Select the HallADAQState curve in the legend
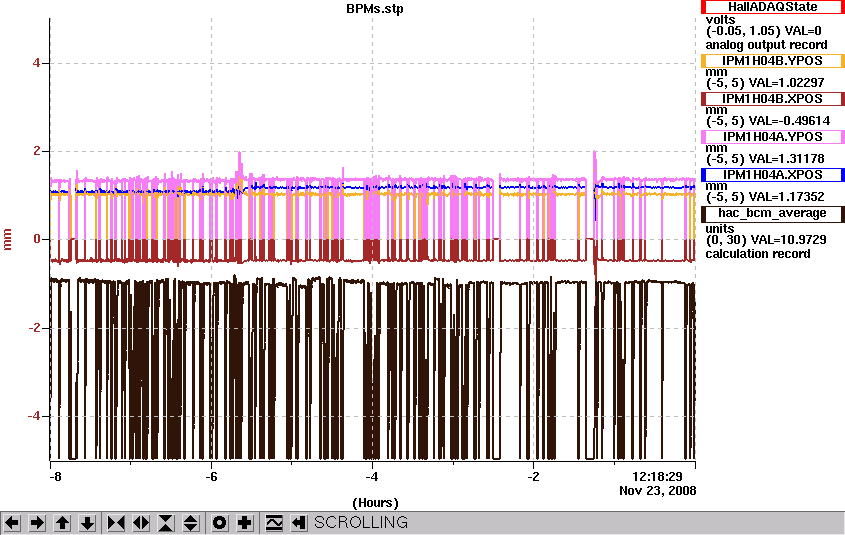The width and height of the screenshot is (845, 535). [x=772, y=7]
